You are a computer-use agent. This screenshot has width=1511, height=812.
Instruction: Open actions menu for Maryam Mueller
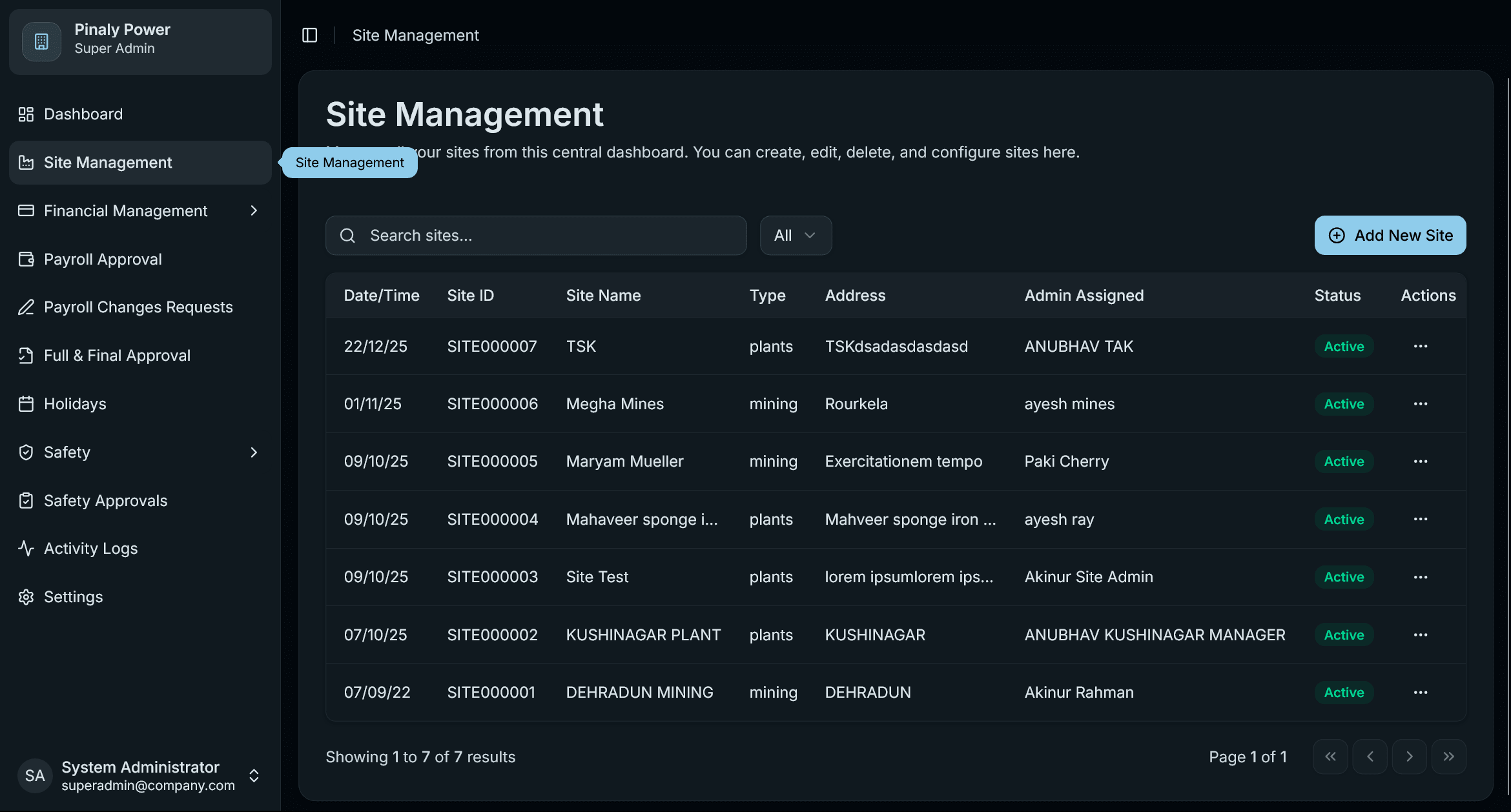tap(1421, 462)
